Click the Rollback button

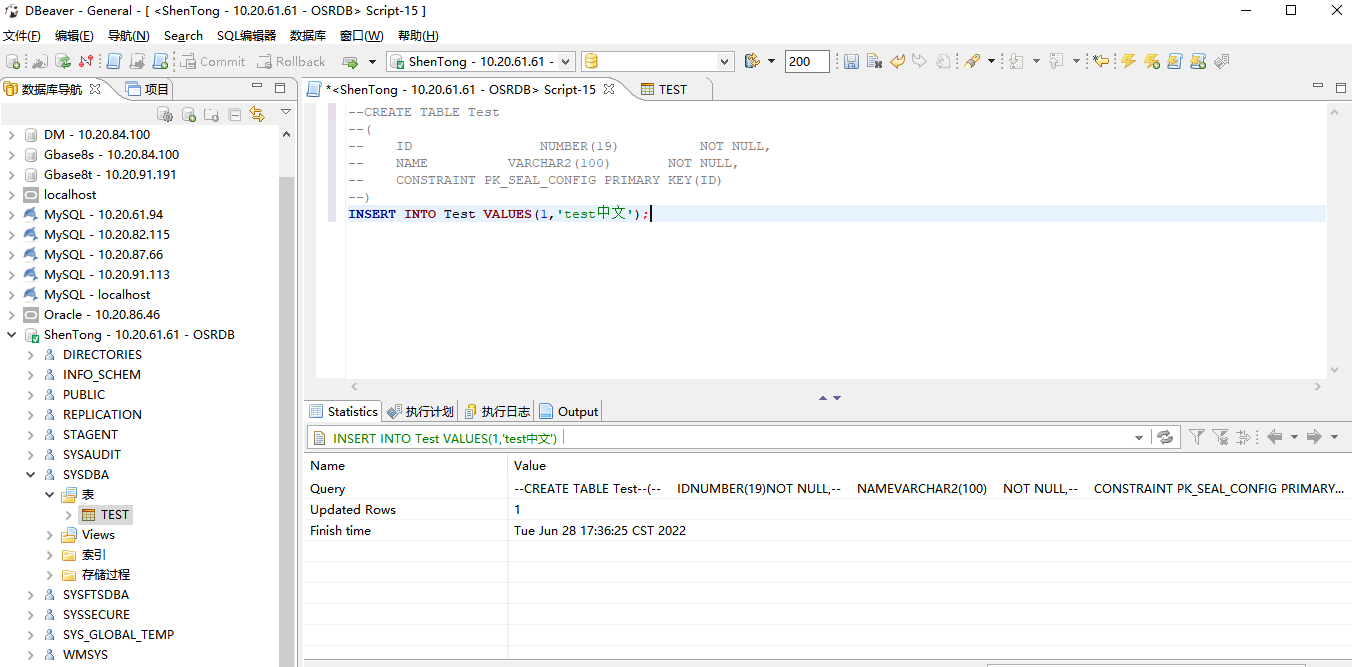(290, 61)
